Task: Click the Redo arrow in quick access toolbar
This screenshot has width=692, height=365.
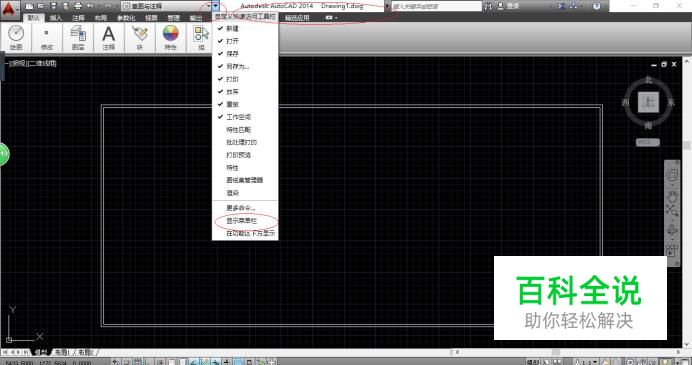Action: click(107, 6)
